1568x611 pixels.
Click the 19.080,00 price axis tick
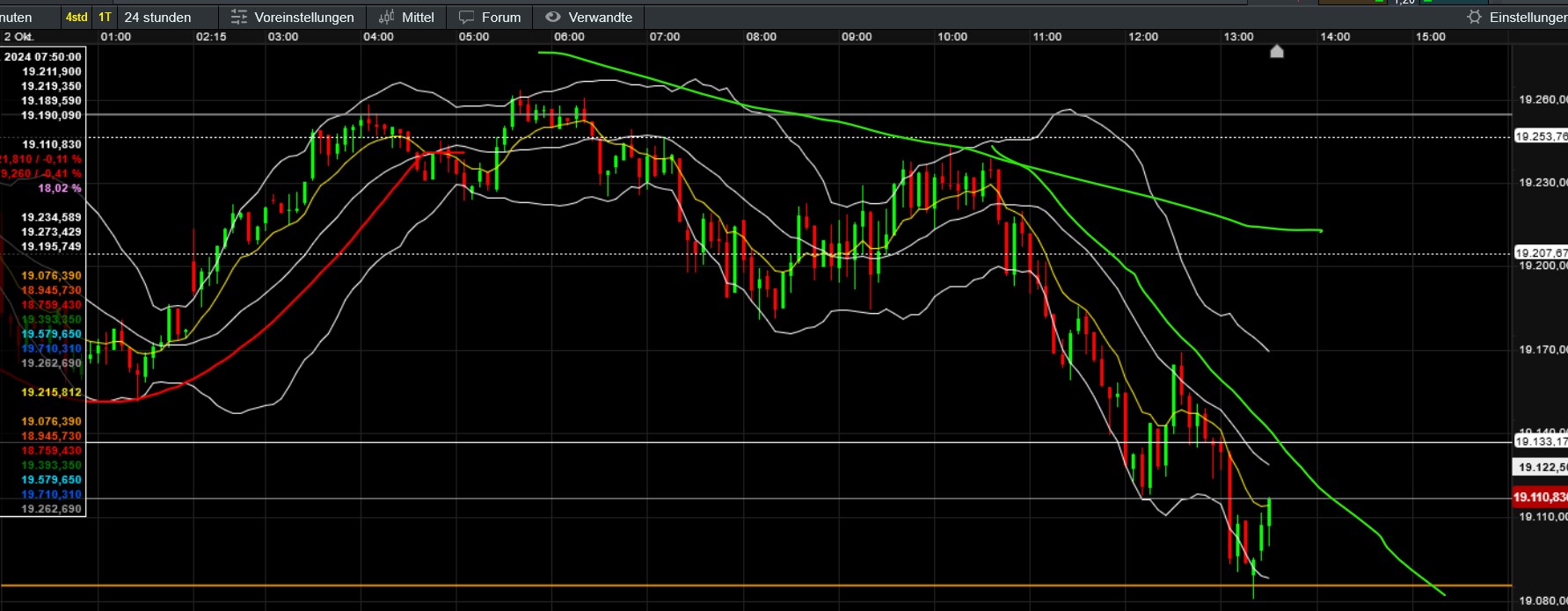tap(1542, 600)
